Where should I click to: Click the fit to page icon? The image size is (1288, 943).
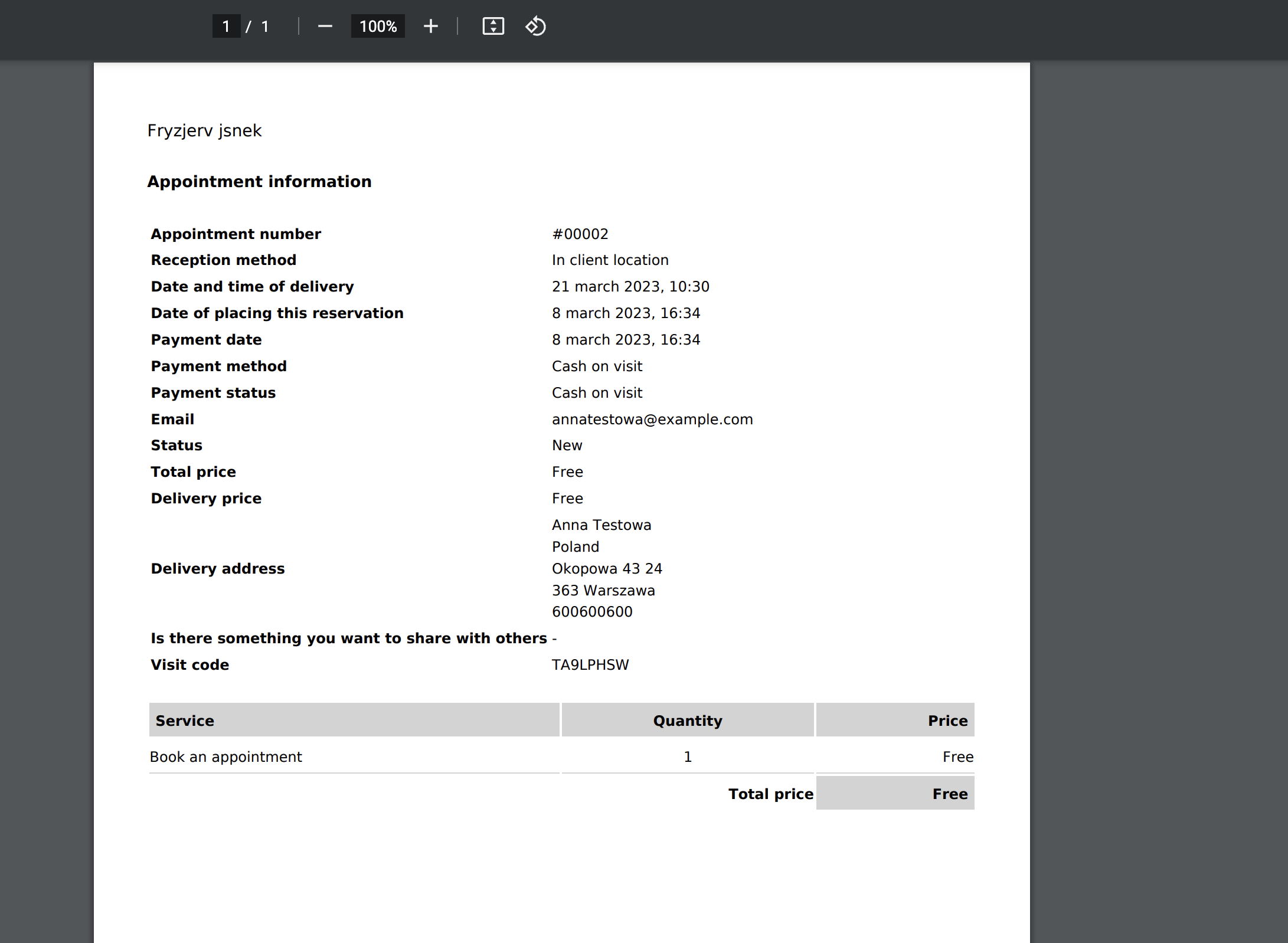493,27
